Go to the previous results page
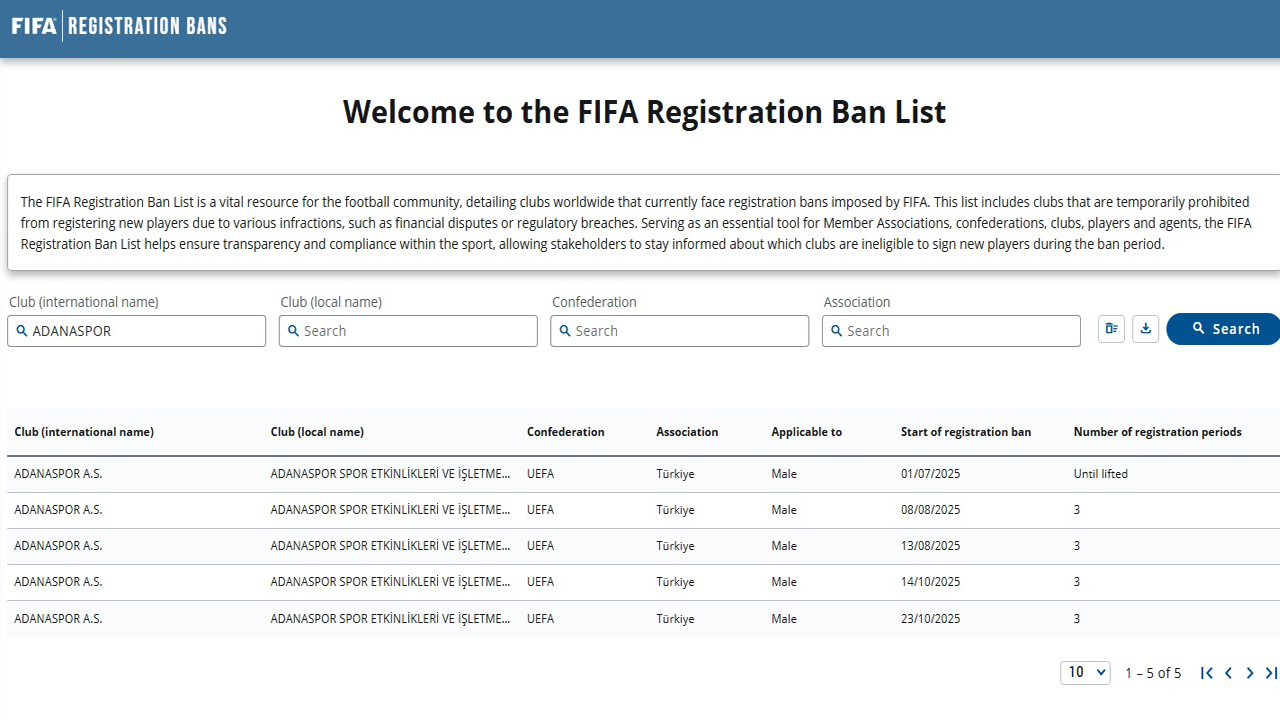Image resolution: width=1280 pixels, height=720 pixels. point(1228,673)
